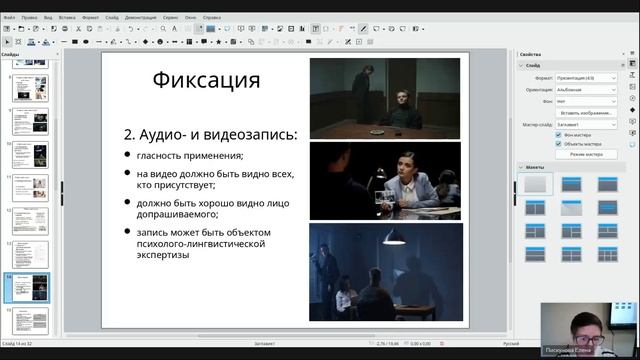Click the Undo arrow icon
The image size is (640, 360).
131,29
